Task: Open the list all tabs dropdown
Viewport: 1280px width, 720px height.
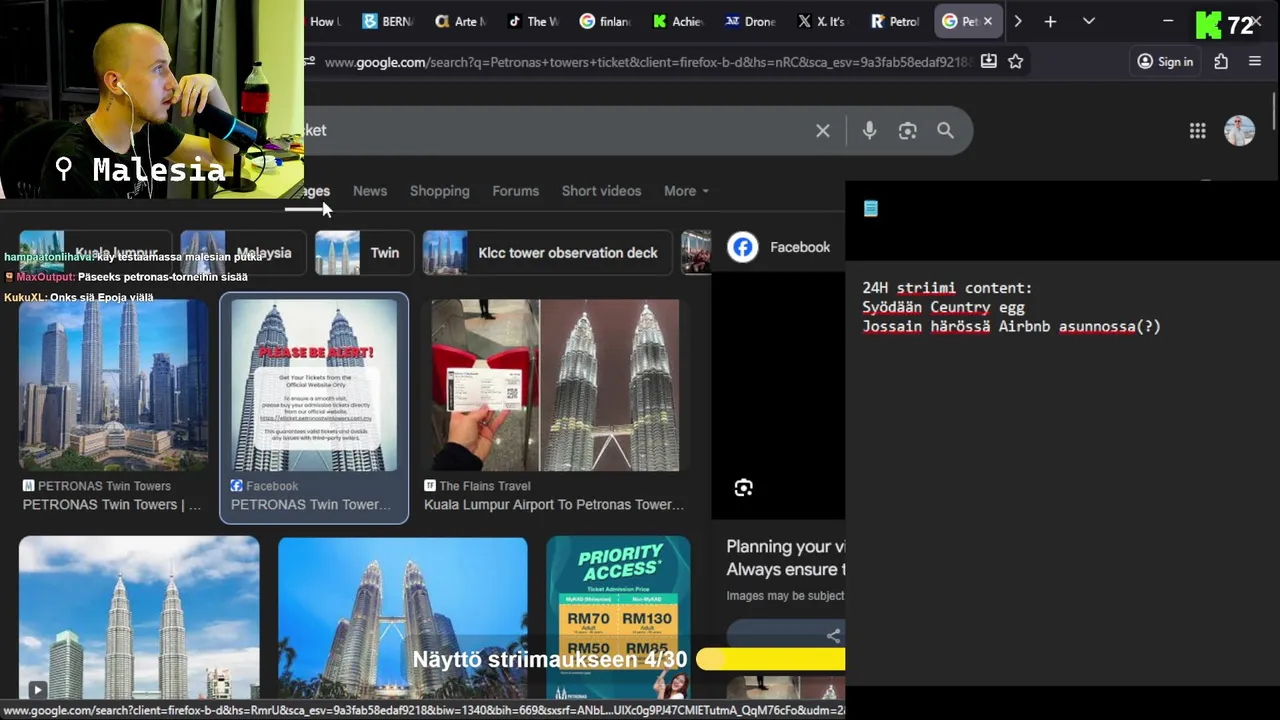Action: [x=1089, y=21]
